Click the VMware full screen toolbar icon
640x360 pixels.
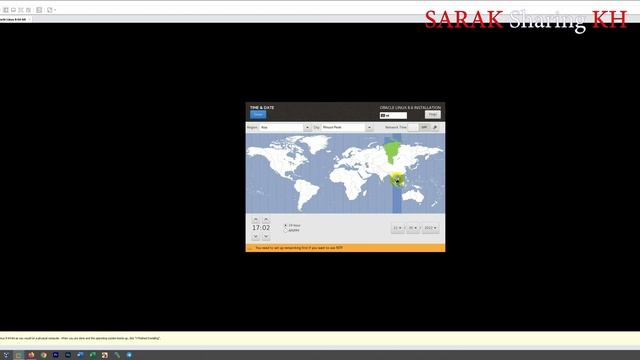tap(39, 10)
